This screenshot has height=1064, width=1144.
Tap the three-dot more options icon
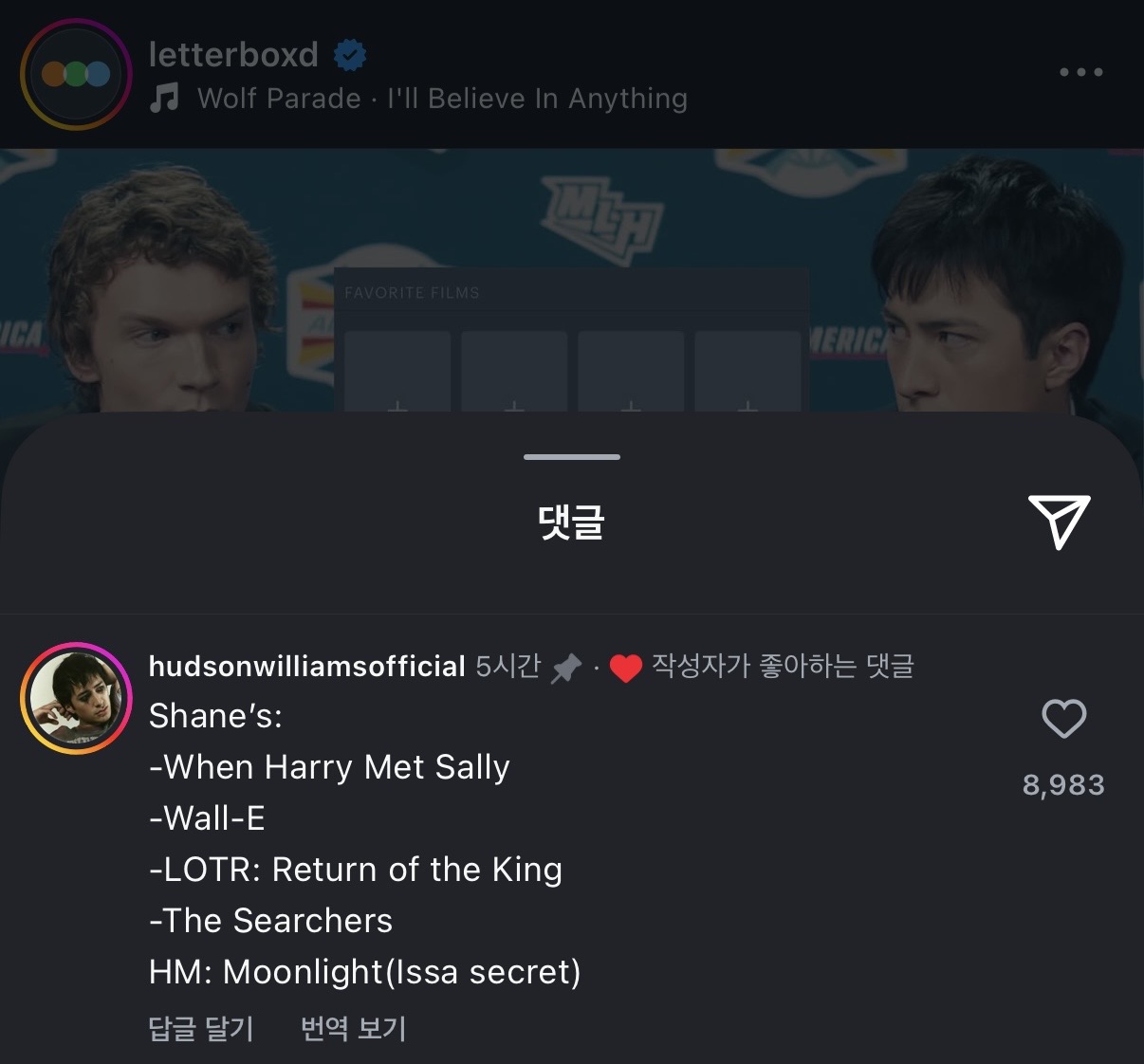pos(1081,72)
